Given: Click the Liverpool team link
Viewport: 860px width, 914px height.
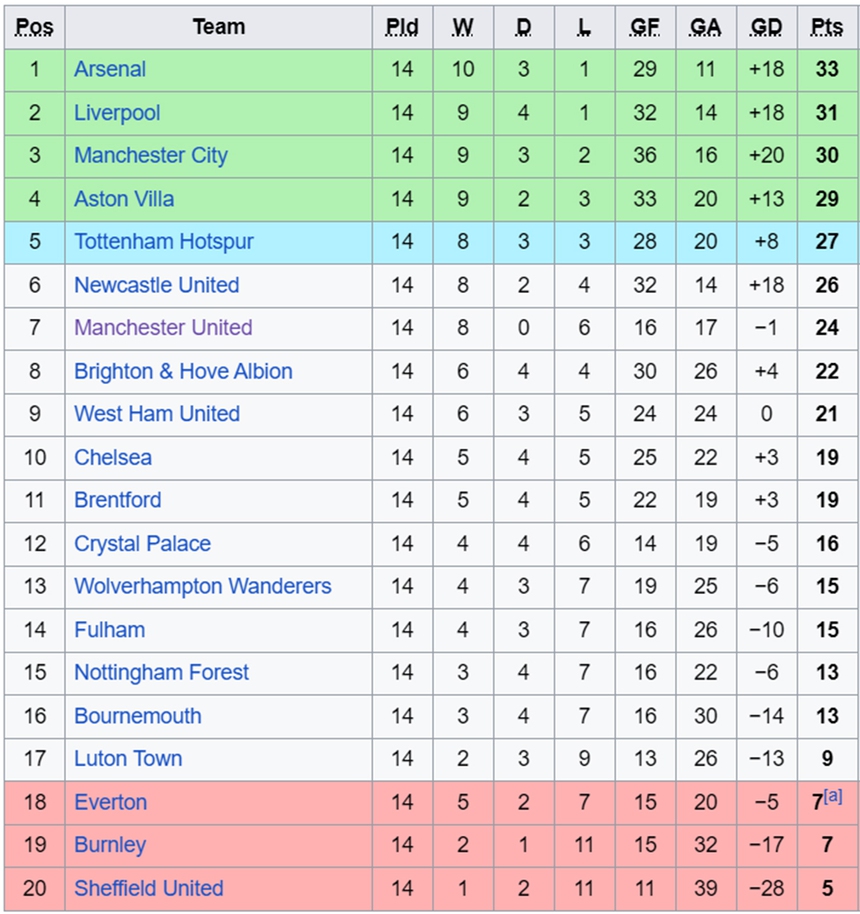Looking at the screenshot, I should (117, 113).
